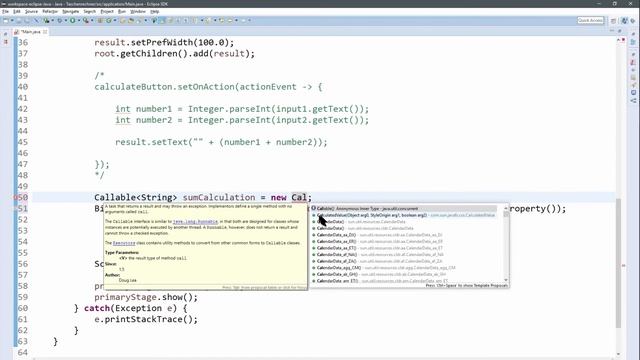
Task: Click primaryStage.show() on line 59
Action: click(146, 297)
